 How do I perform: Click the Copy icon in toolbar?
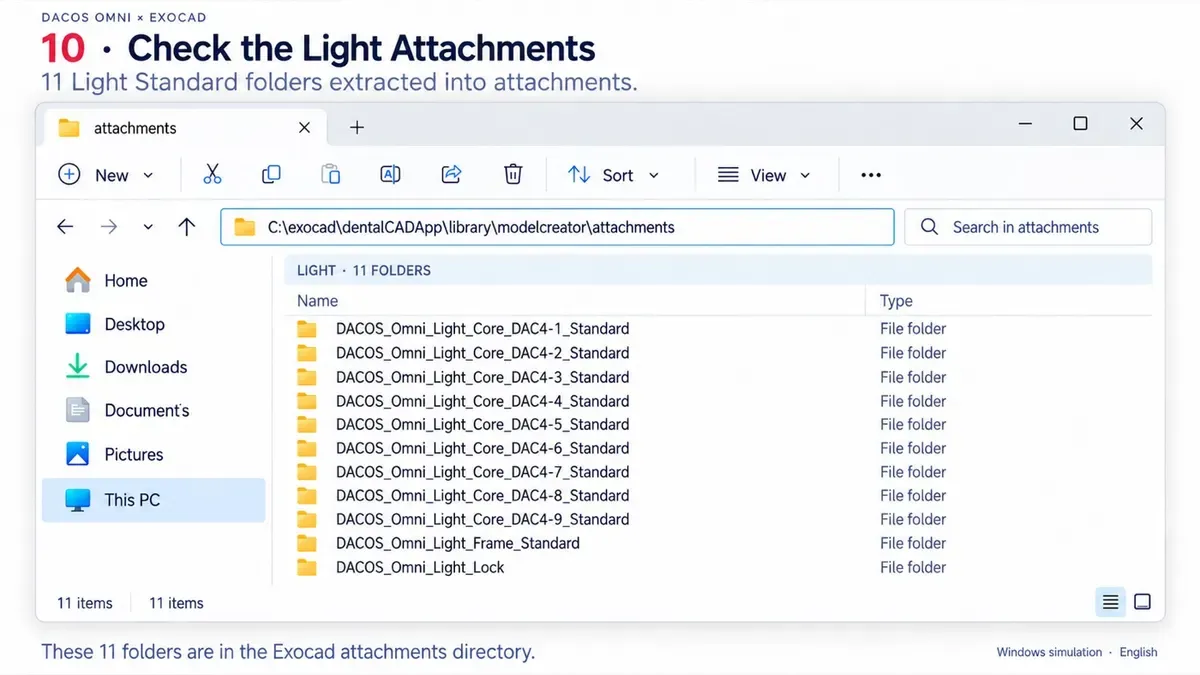pos(271,175)
